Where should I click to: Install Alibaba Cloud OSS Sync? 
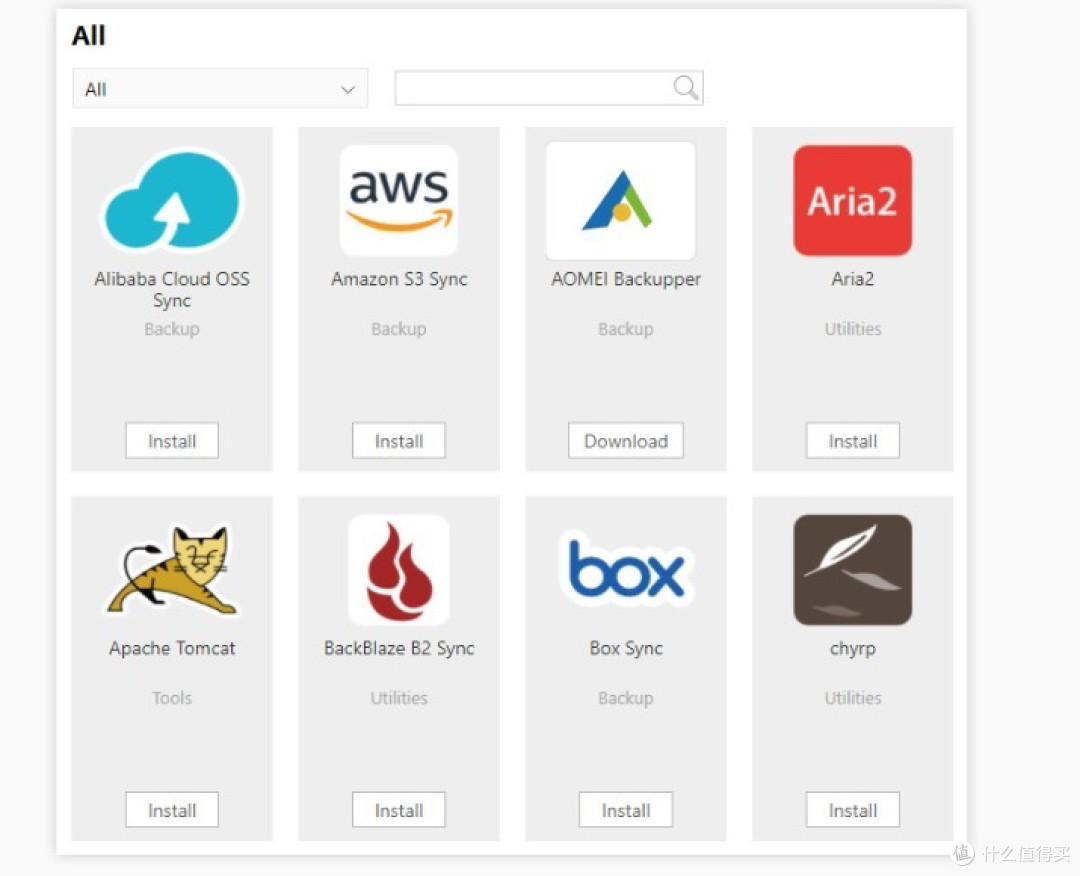coord(172,441)
